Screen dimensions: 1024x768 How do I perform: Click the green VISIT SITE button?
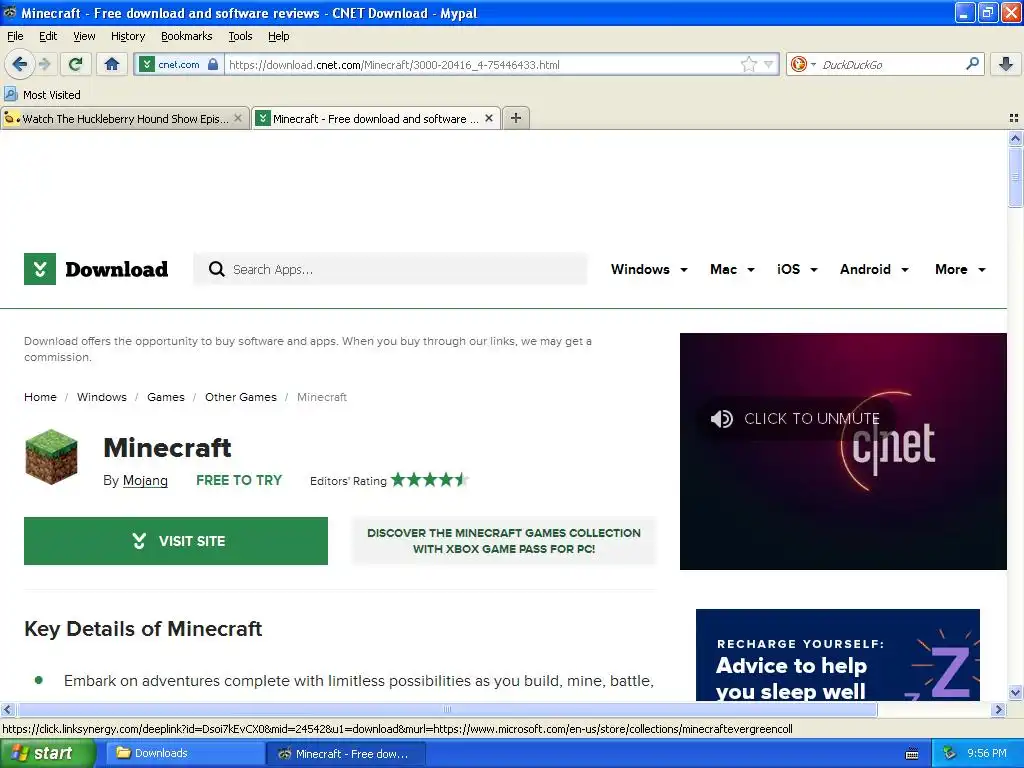click(176, 541)
